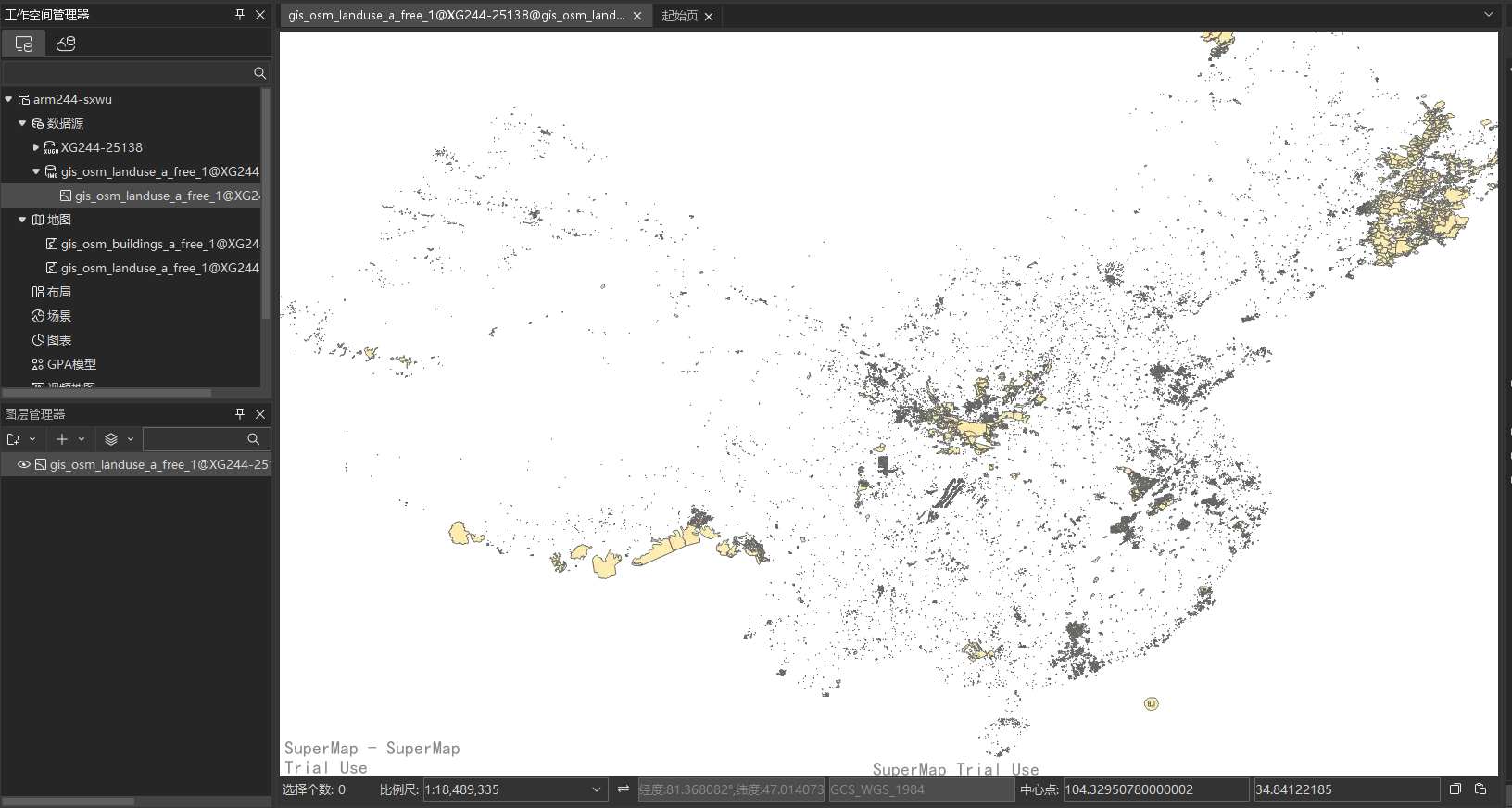
Task: Switch to workspace tree view icon
Action: 23,44
